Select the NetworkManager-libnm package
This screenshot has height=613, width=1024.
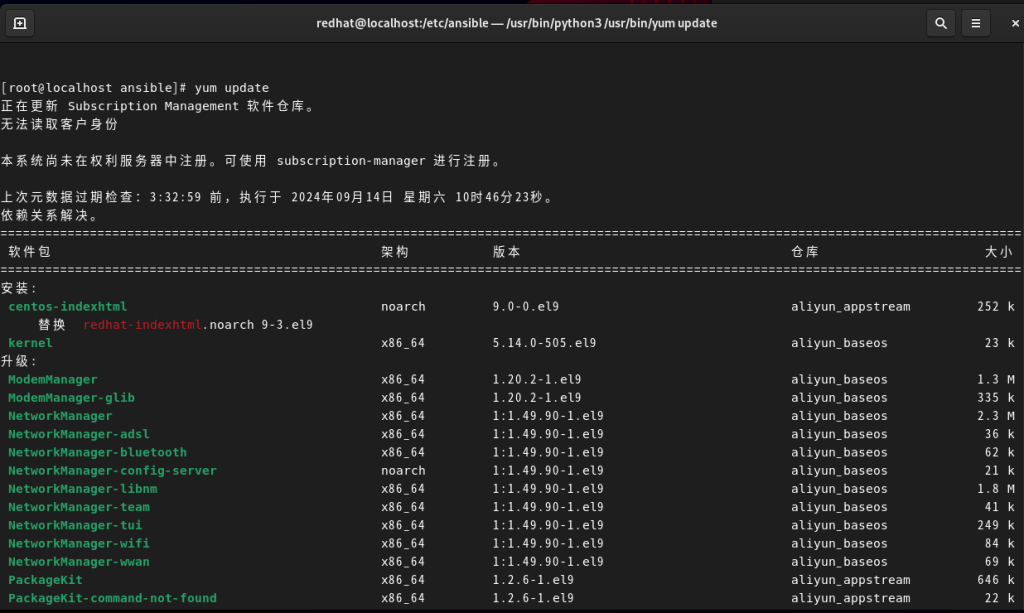point(82,489)
